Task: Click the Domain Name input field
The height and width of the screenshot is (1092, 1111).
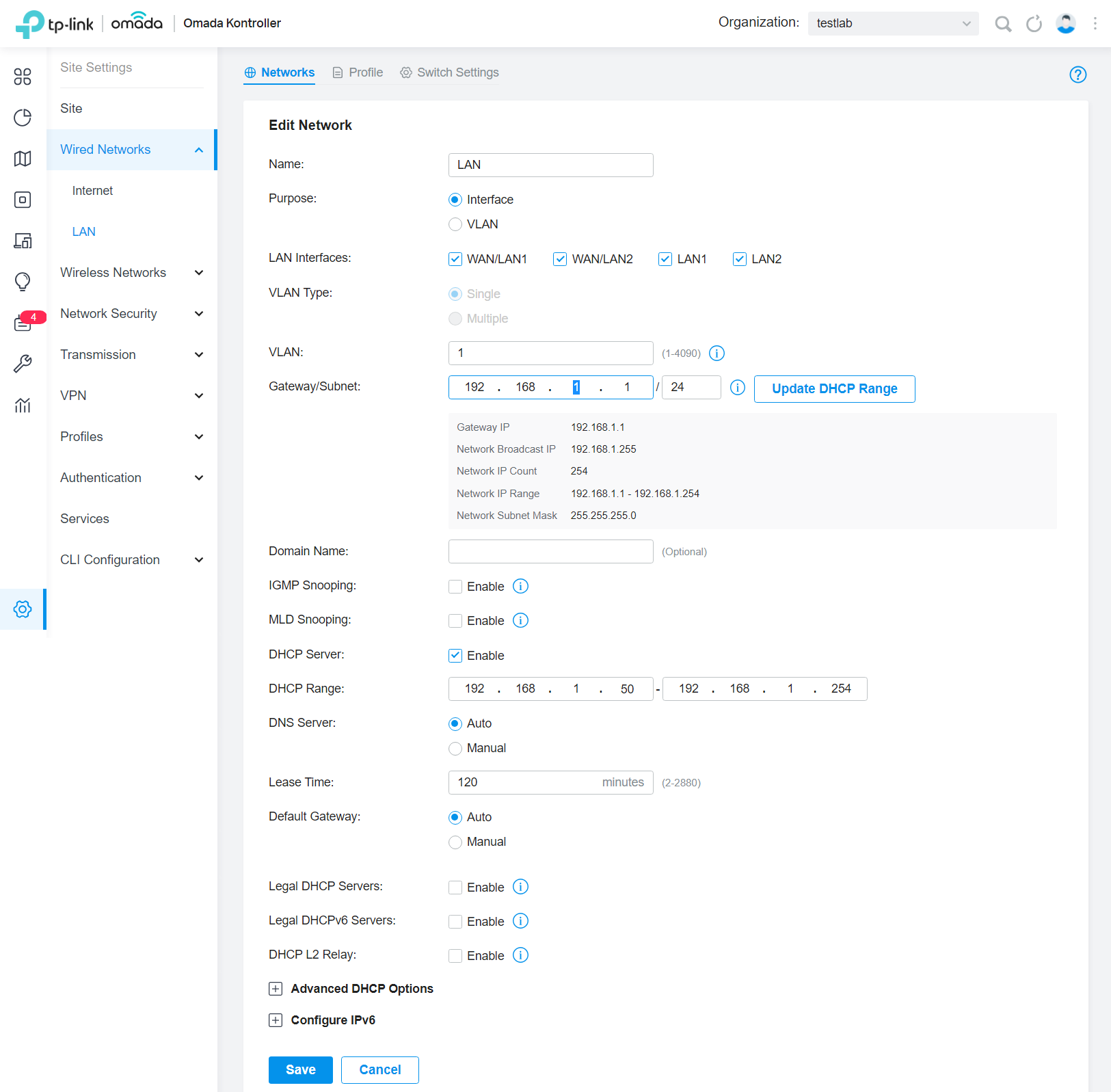Action: 550,552
